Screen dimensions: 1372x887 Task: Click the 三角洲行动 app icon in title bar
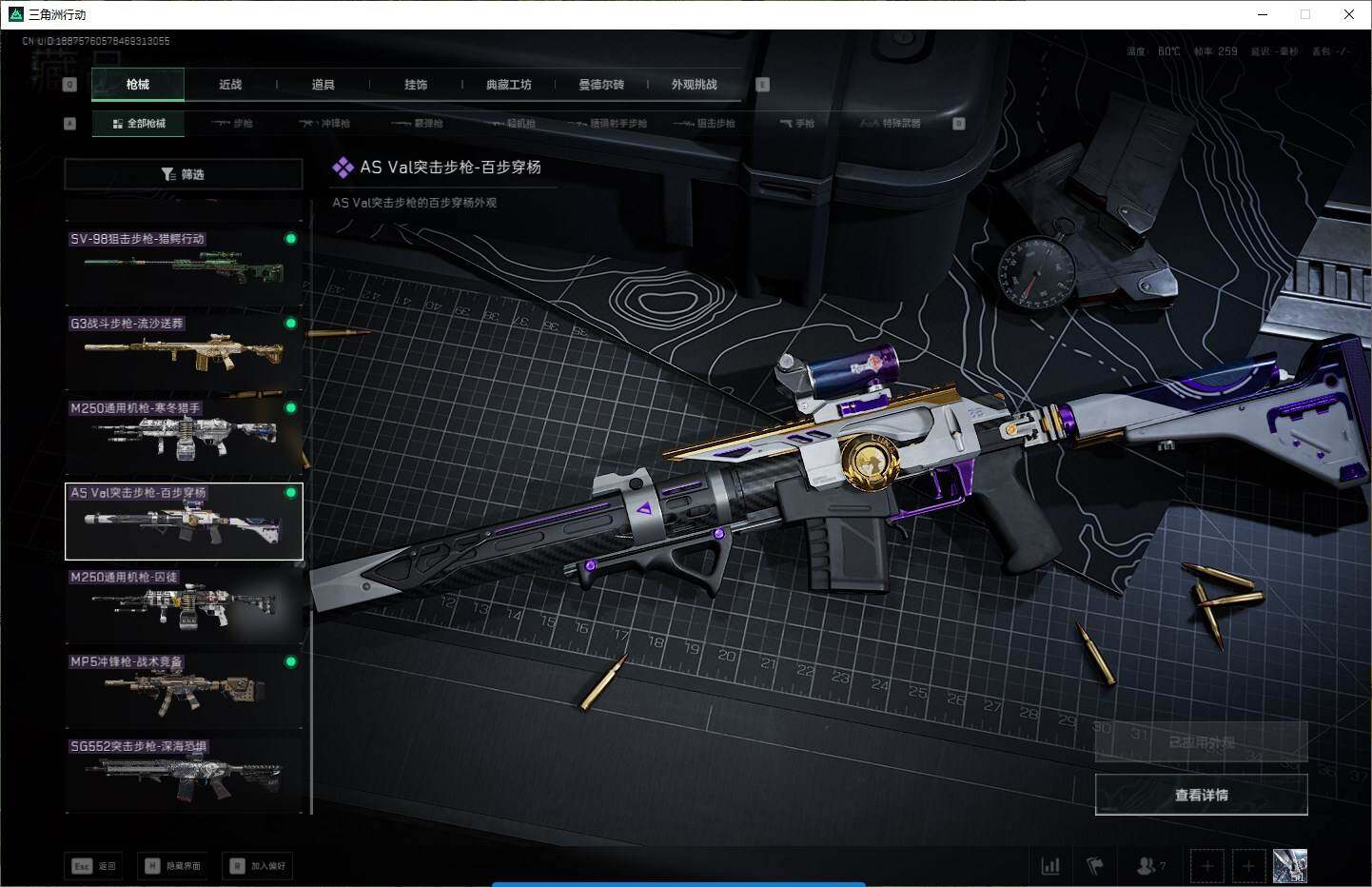(15, 14)
